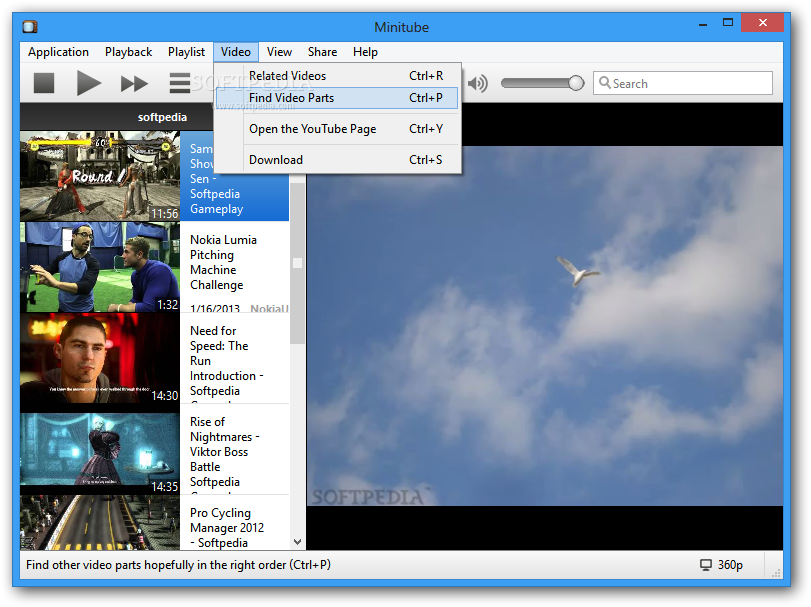The width and height of the screenshot is (811, 607).
Task: Click the bird video playback area
Action: click(545, 326)
